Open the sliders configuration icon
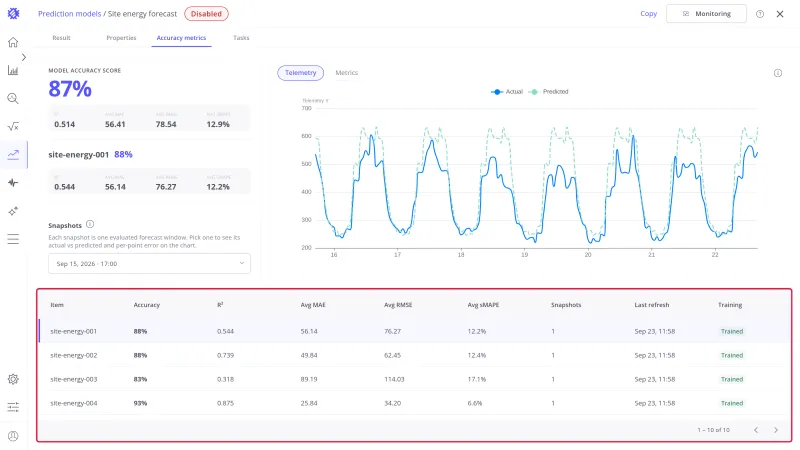800x450 pixels. click(x=13, y=407)
